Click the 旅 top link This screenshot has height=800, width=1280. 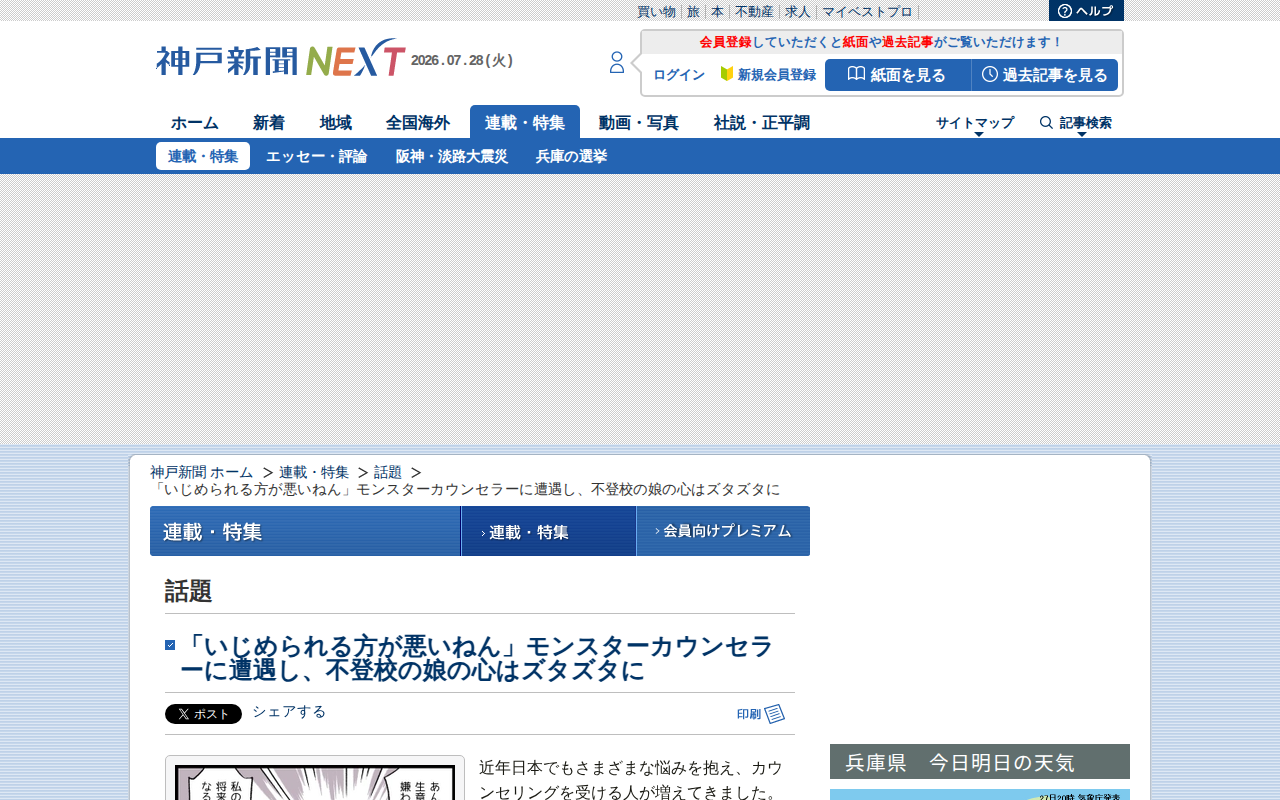point(693,12)
